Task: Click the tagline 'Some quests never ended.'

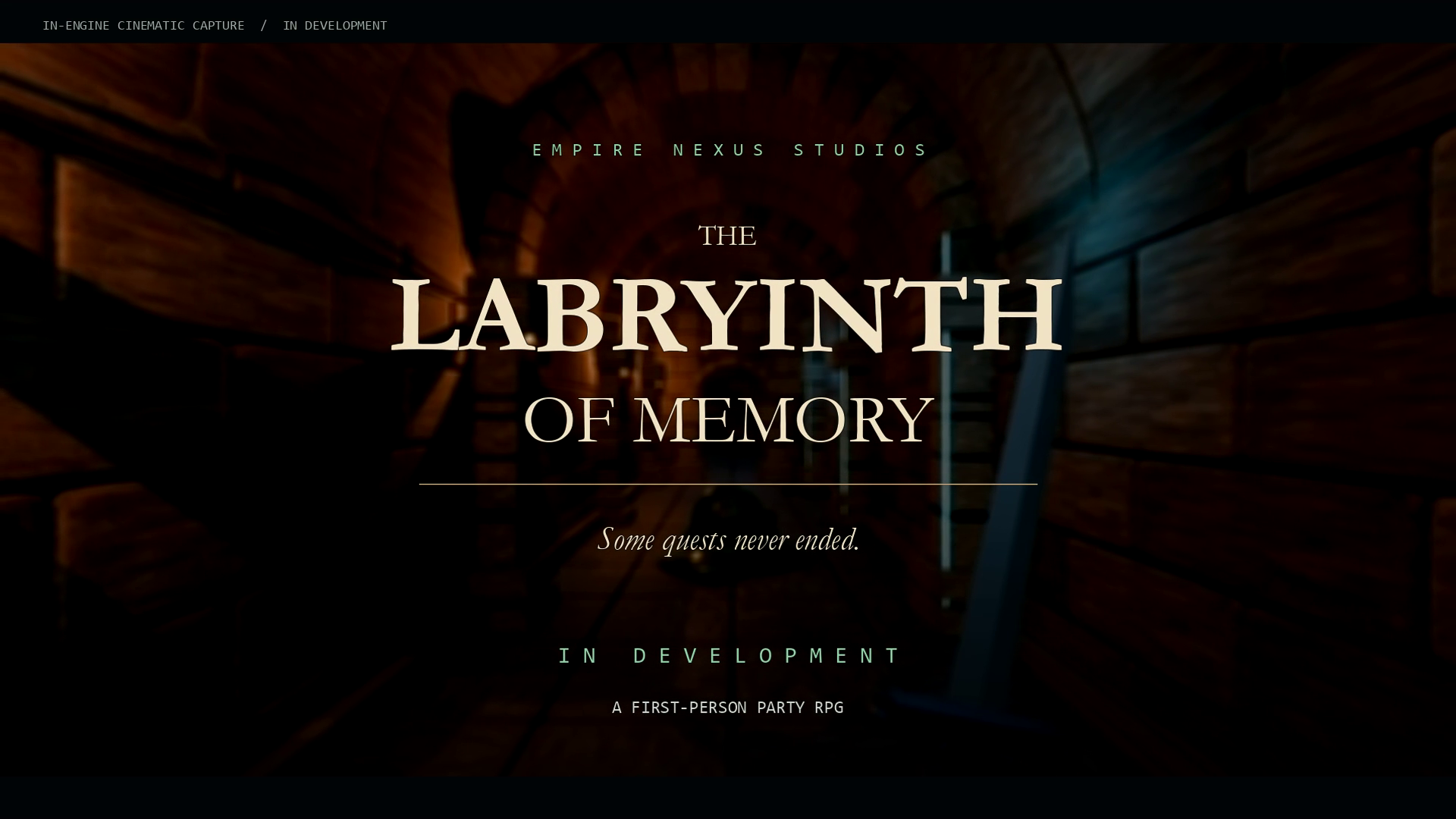Action: 729,540
